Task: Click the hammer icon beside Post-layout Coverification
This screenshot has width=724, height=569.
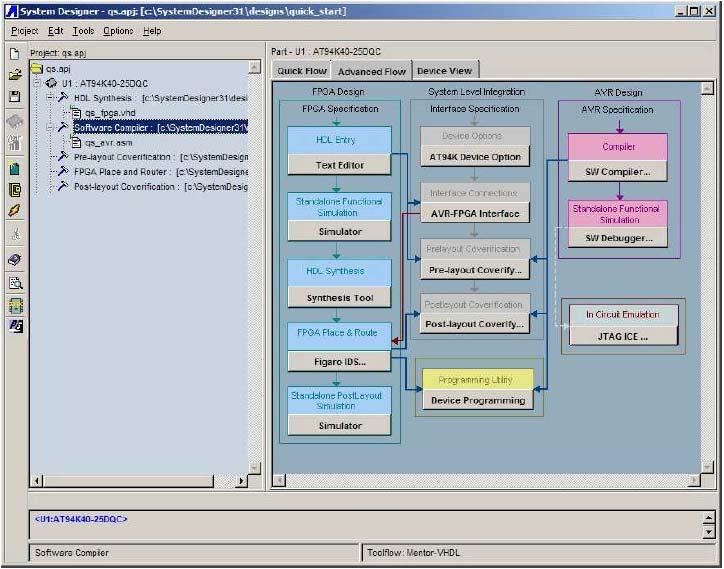Action: (63, 186)
